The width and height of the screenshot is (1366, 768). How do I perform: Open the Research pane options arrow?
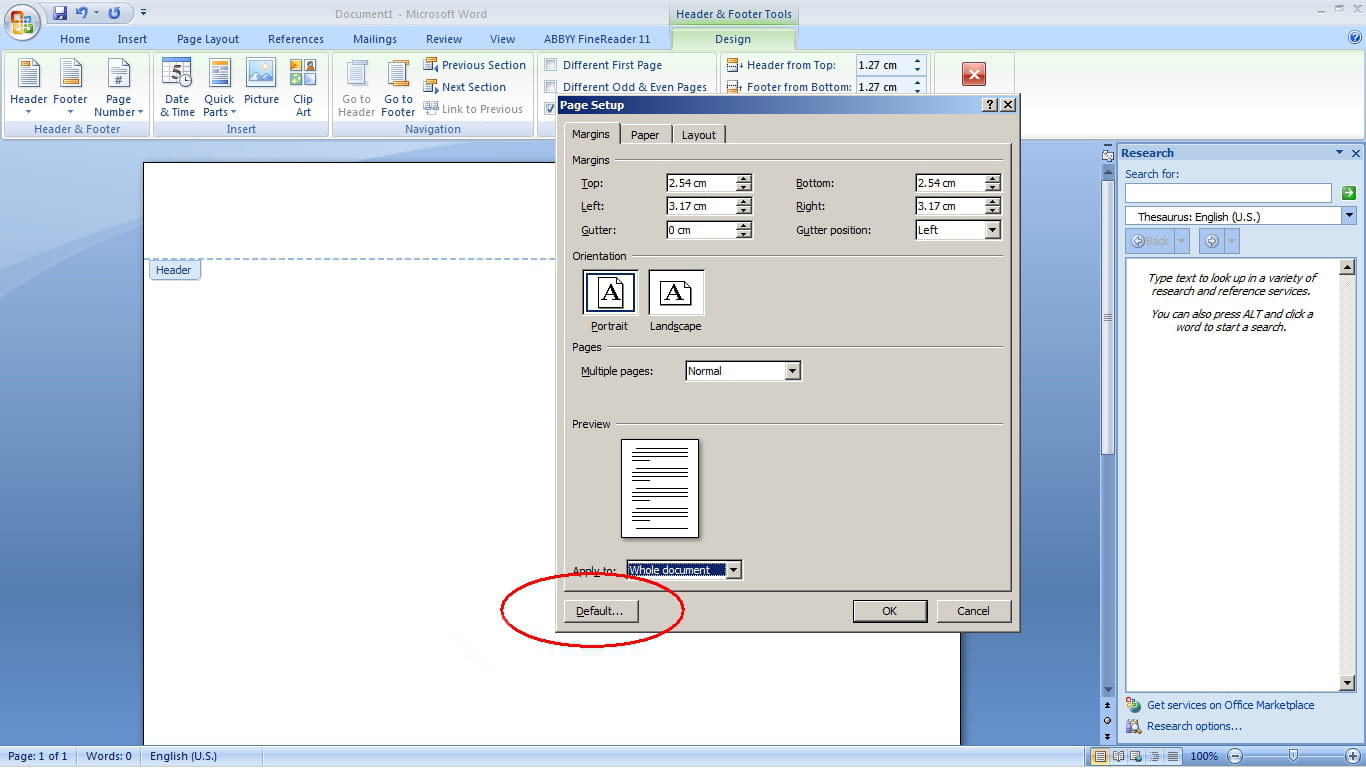coord(1339,153)
